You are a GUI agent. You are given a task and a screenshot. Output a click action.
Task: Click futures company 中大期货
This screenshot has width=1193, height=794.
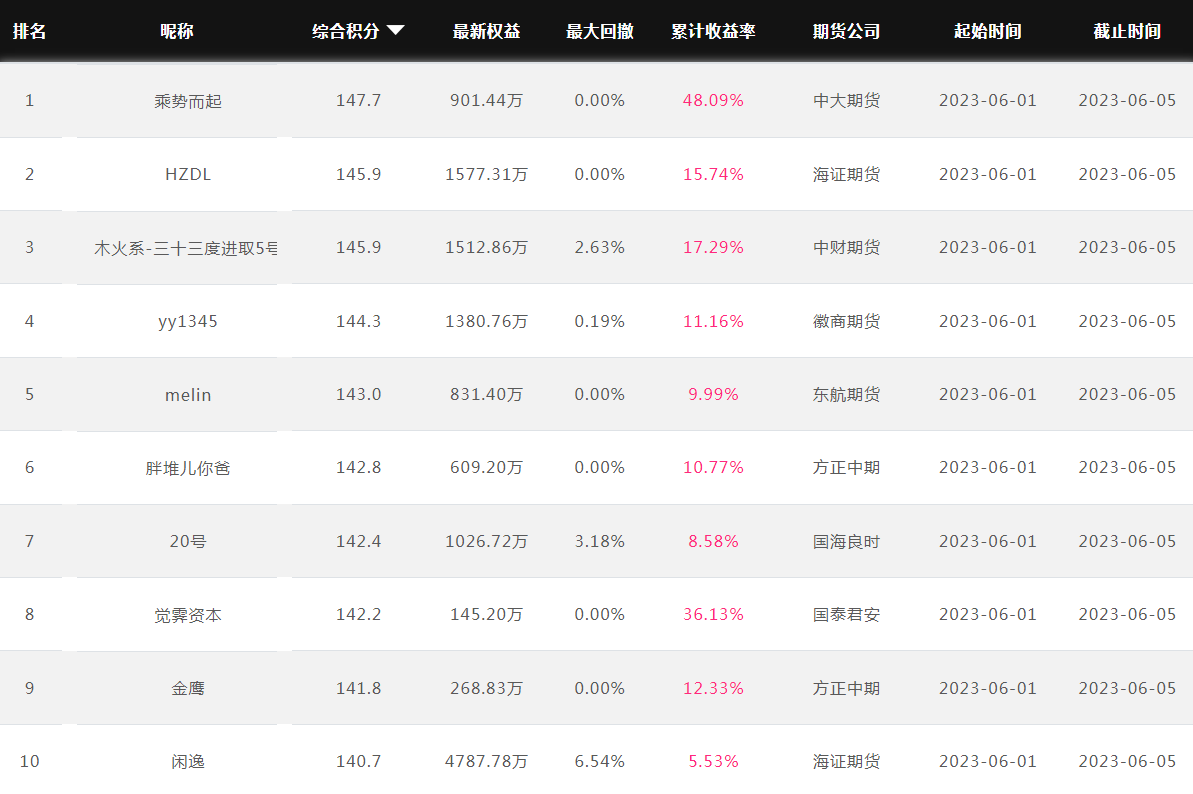(x=846, y=100)
